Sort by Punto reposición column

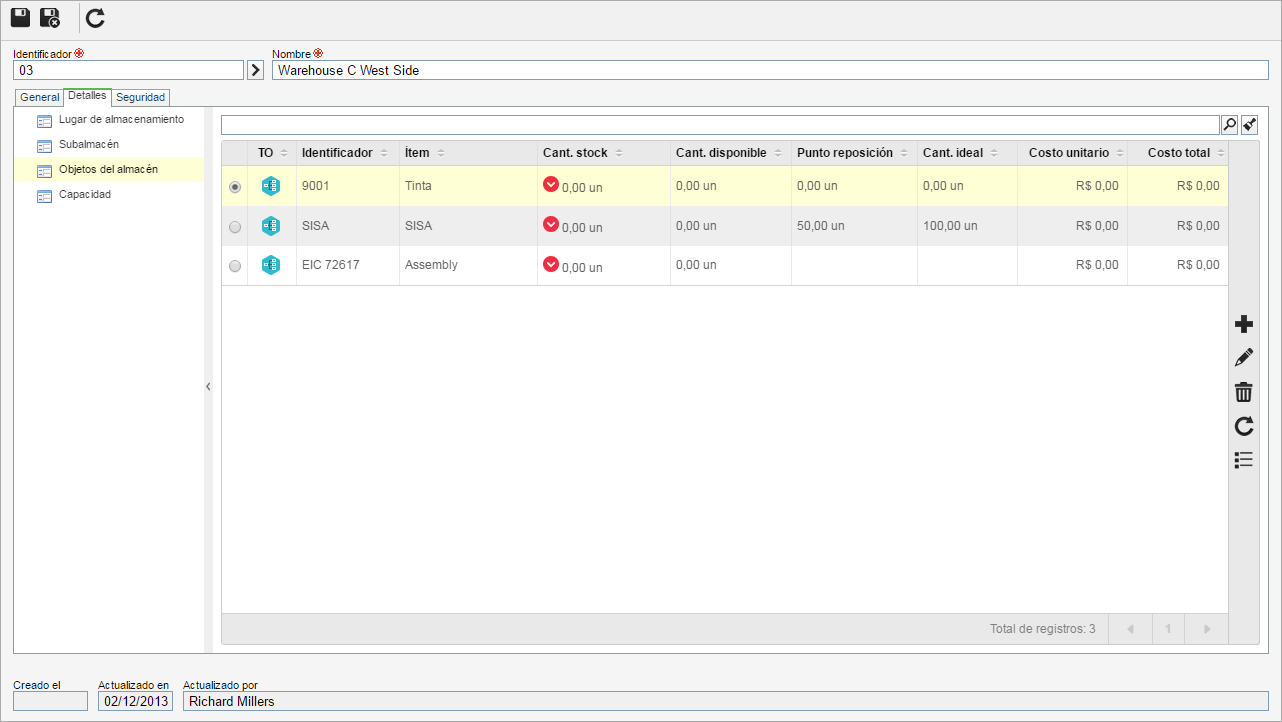(854, 153)
